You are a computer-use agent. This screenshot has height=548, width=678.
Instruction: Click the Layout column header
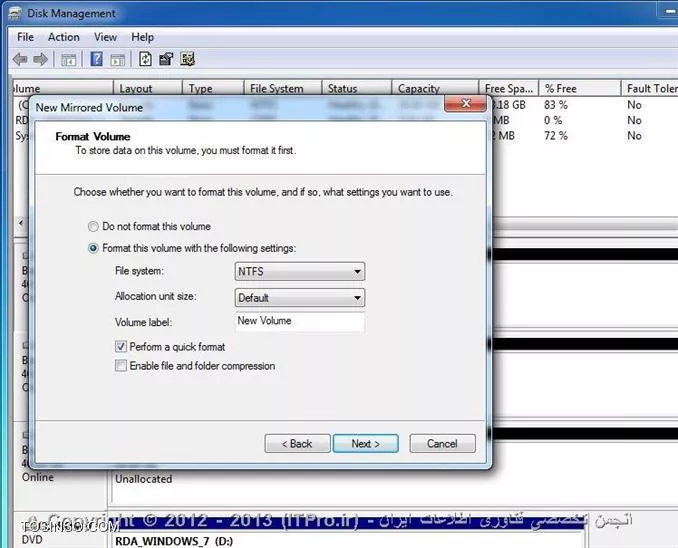147,88
